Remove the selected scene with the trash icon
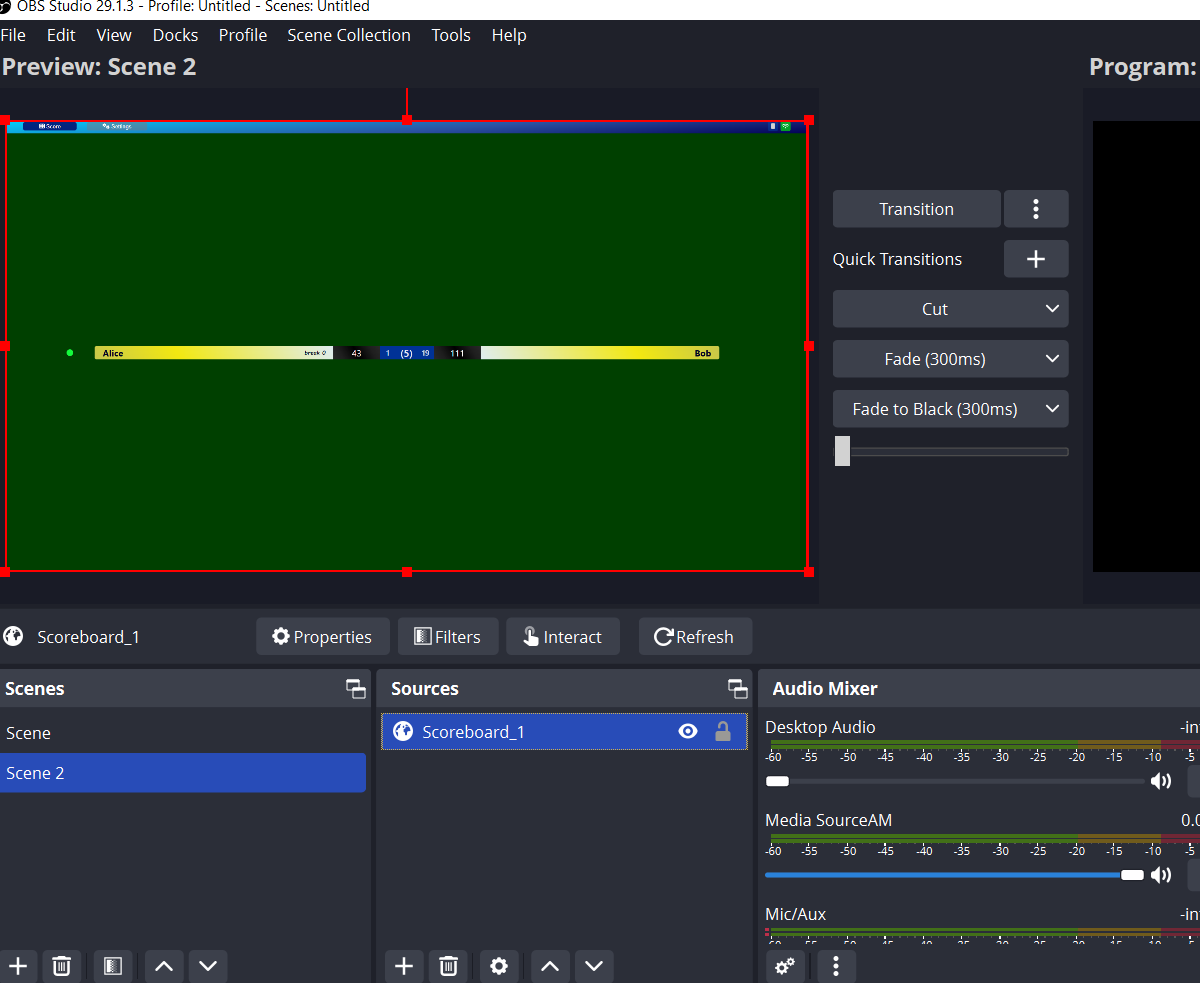Screen dimensions: 1200x983 coord(62,966)
